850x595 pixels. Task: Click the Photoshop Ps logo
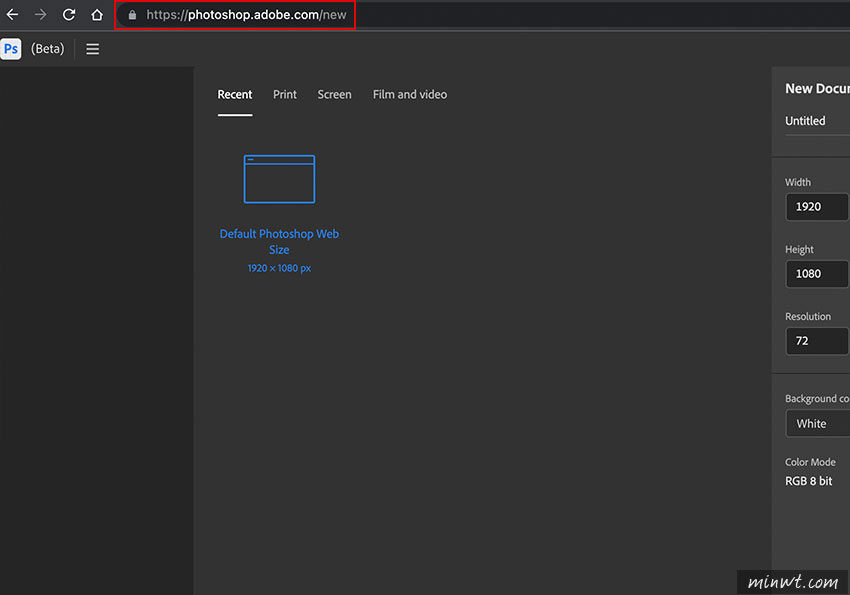click(11, 49)
